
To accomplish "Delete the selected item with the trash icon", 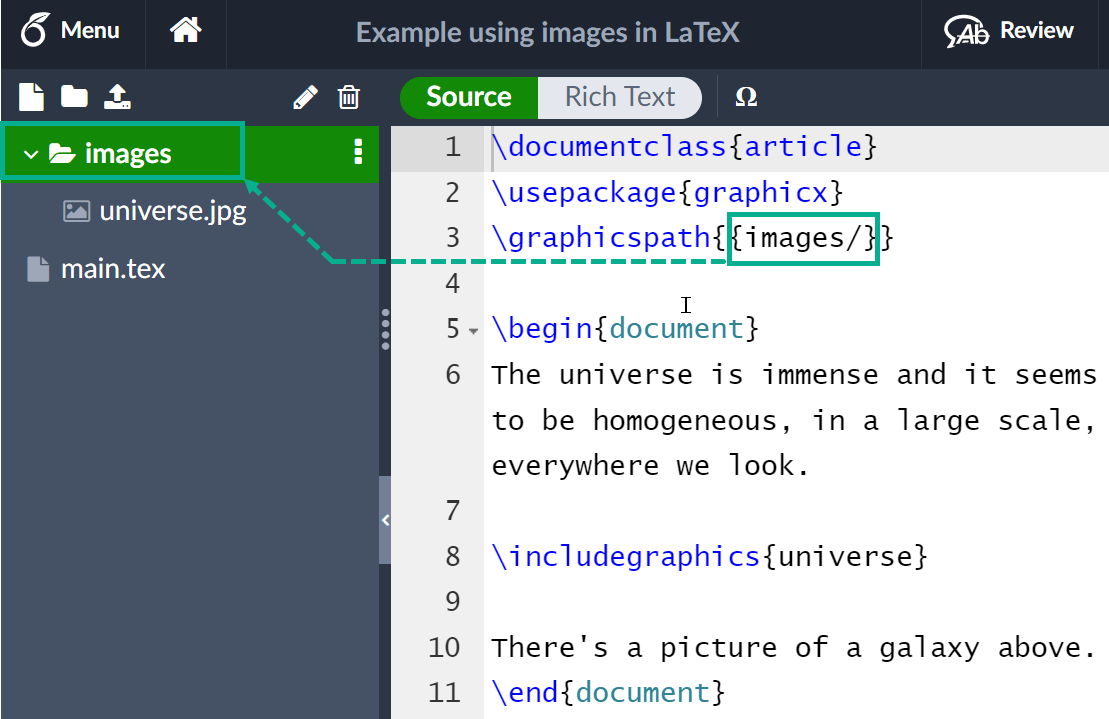I will click(349, 97).
